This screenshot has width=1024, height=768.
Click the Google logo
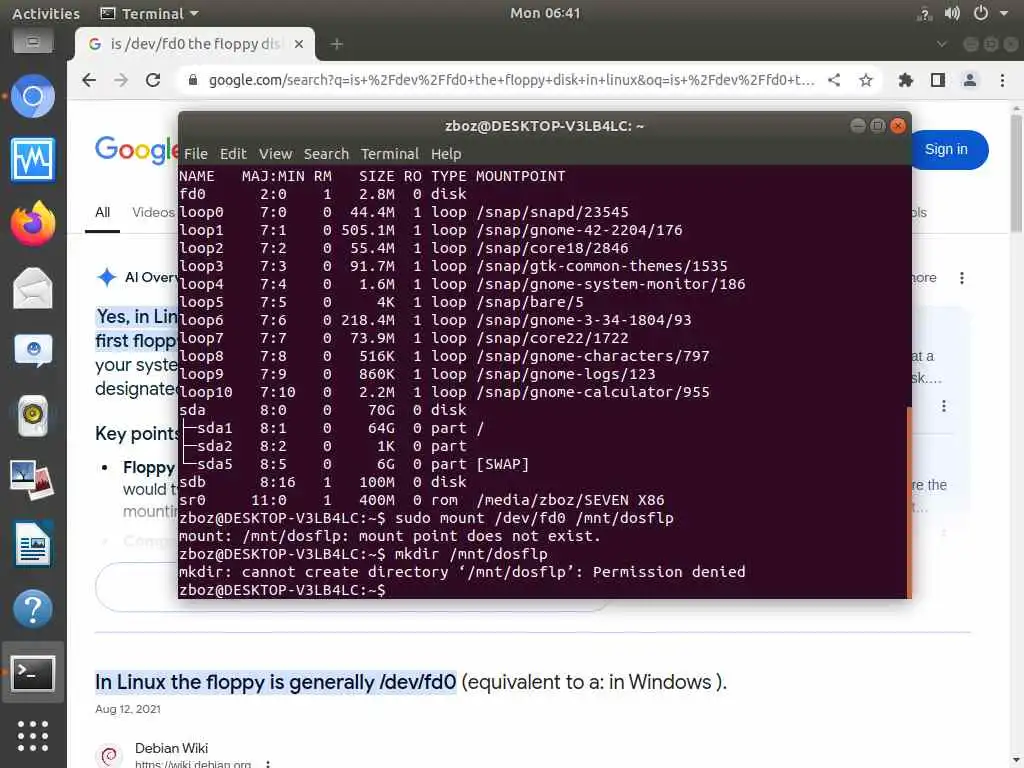[136, 150]
